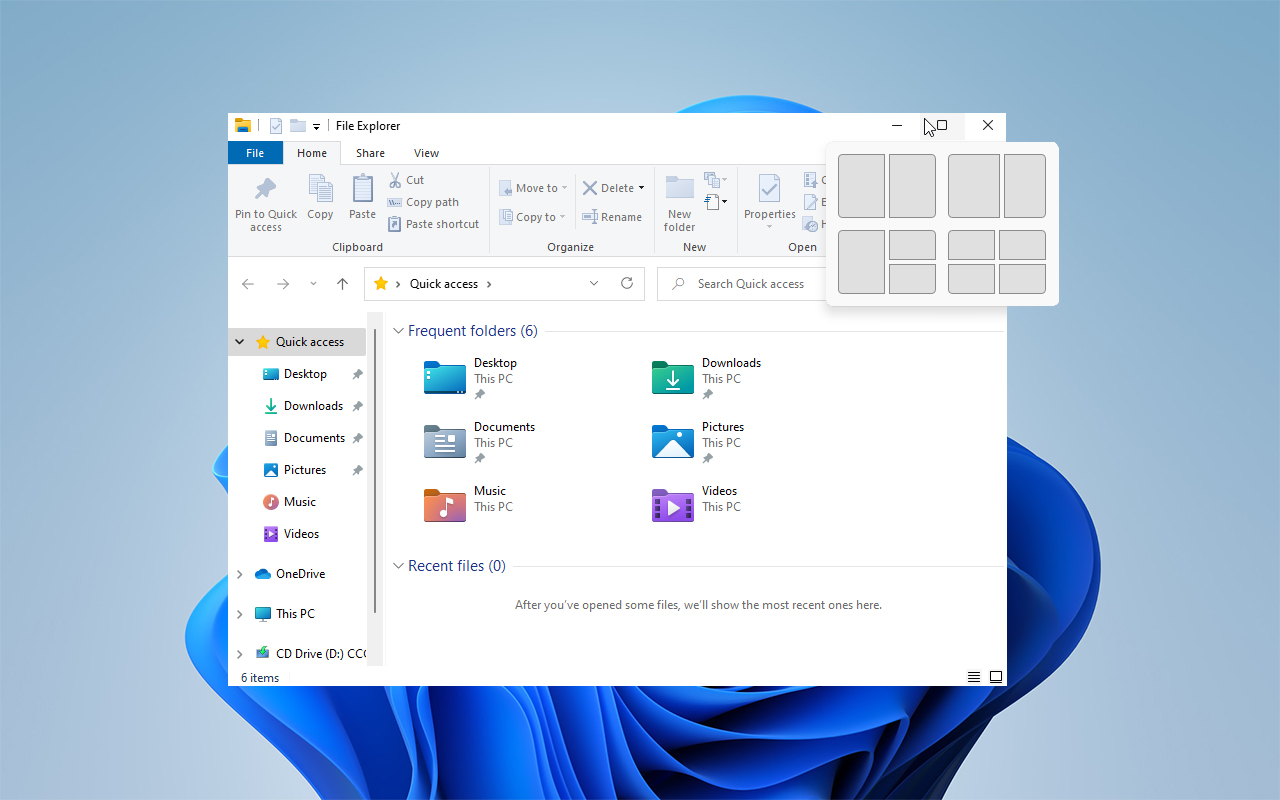Snap to tall left zone of three-zone layout
Screen dimensions: 1280x800
861,262
